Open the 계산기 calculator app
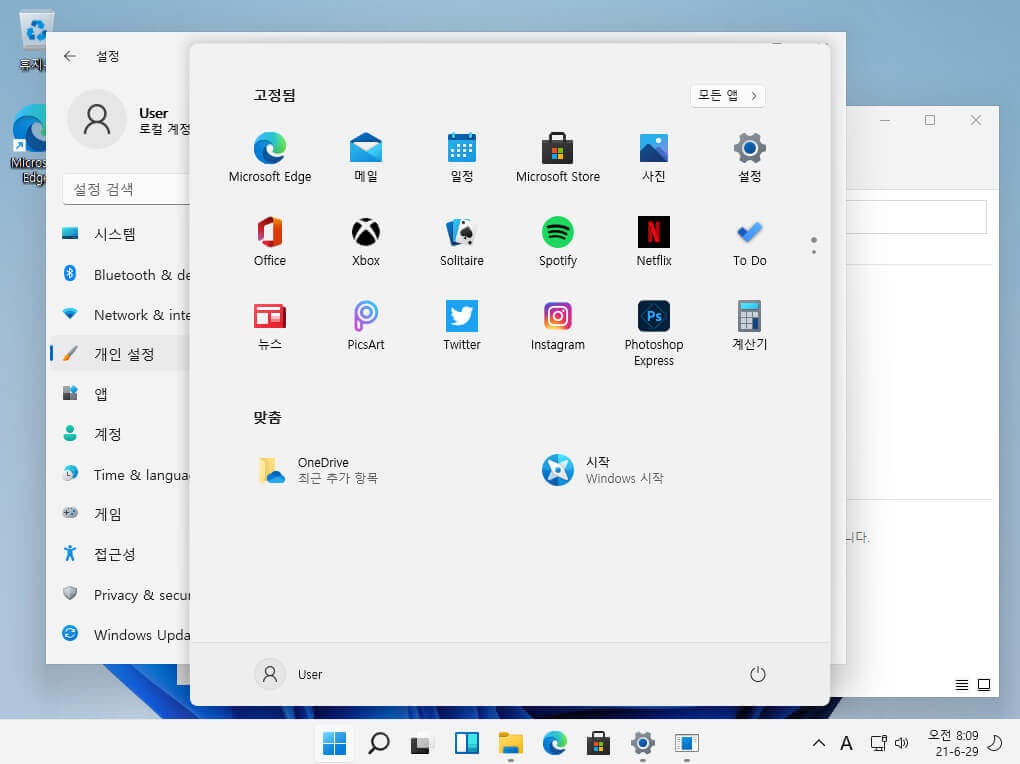The width and height of the screenshot is (1020, 764). pyautogui.click(x=749, y=325)
